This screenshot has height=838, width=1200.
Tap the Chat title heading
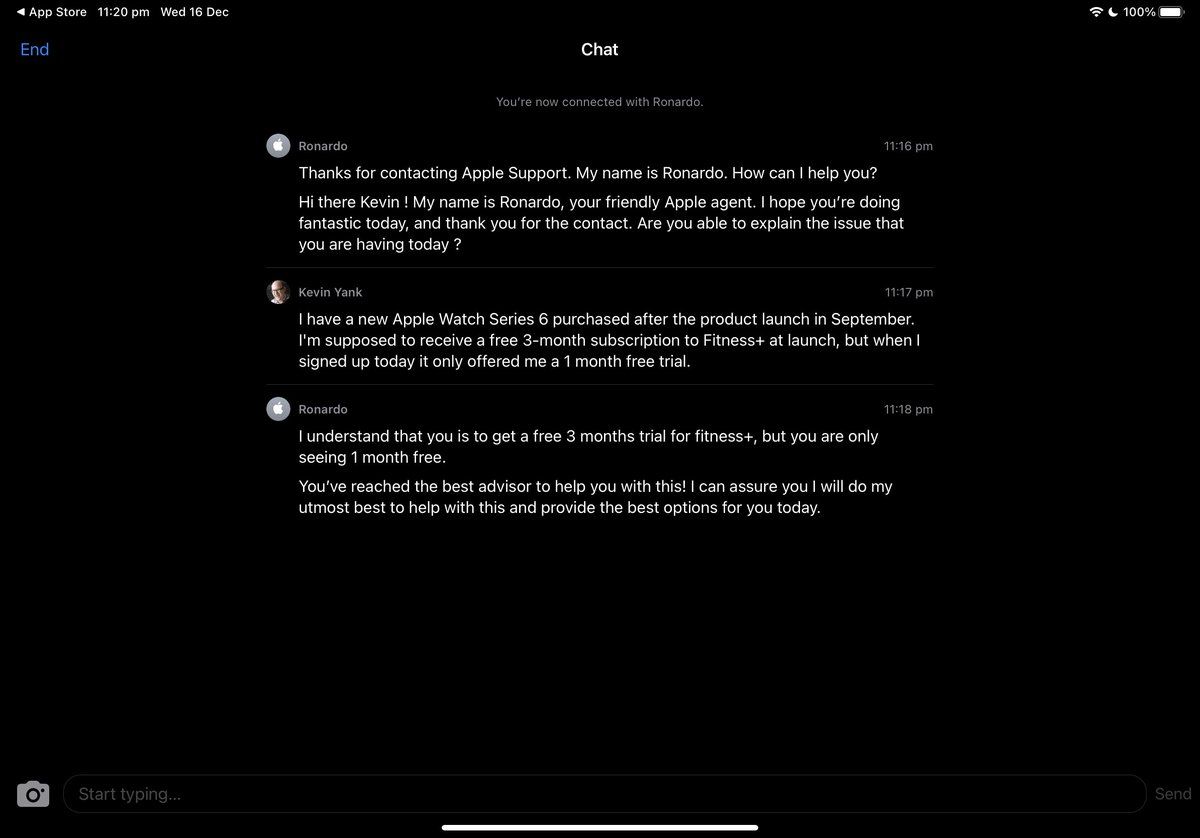click(600, 50)
